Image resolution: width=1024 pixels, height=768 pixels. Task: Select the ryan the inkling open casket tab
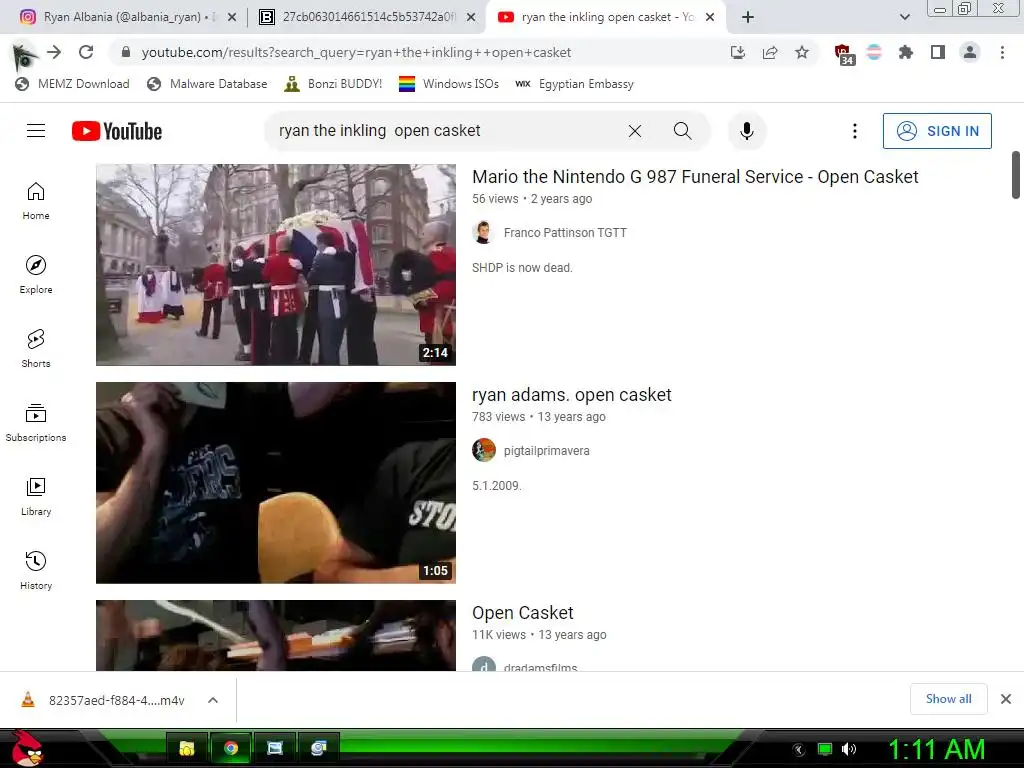pos(605,17)
